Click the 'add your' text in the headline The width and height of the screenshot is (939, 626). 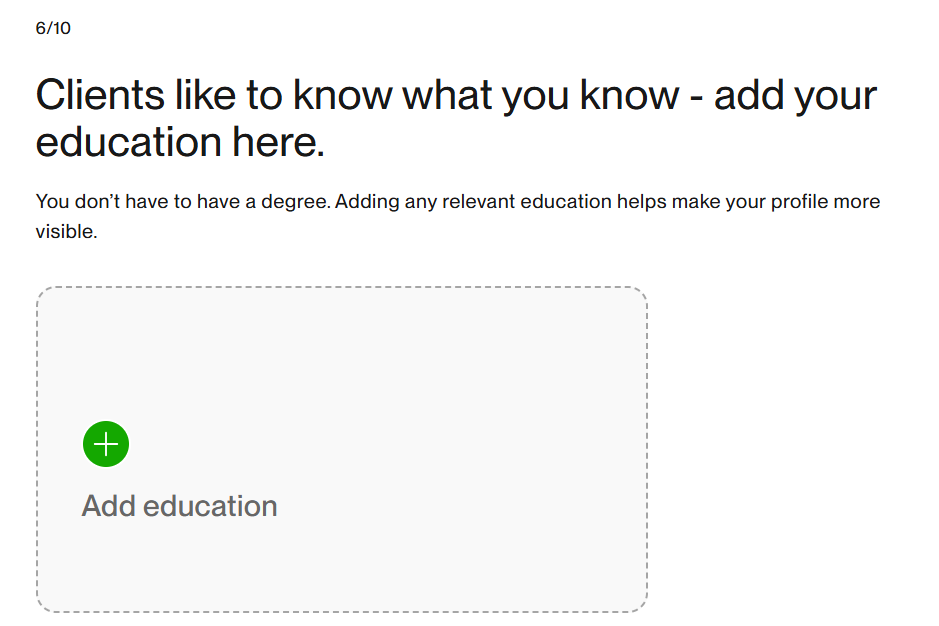(x=796, y=95)
